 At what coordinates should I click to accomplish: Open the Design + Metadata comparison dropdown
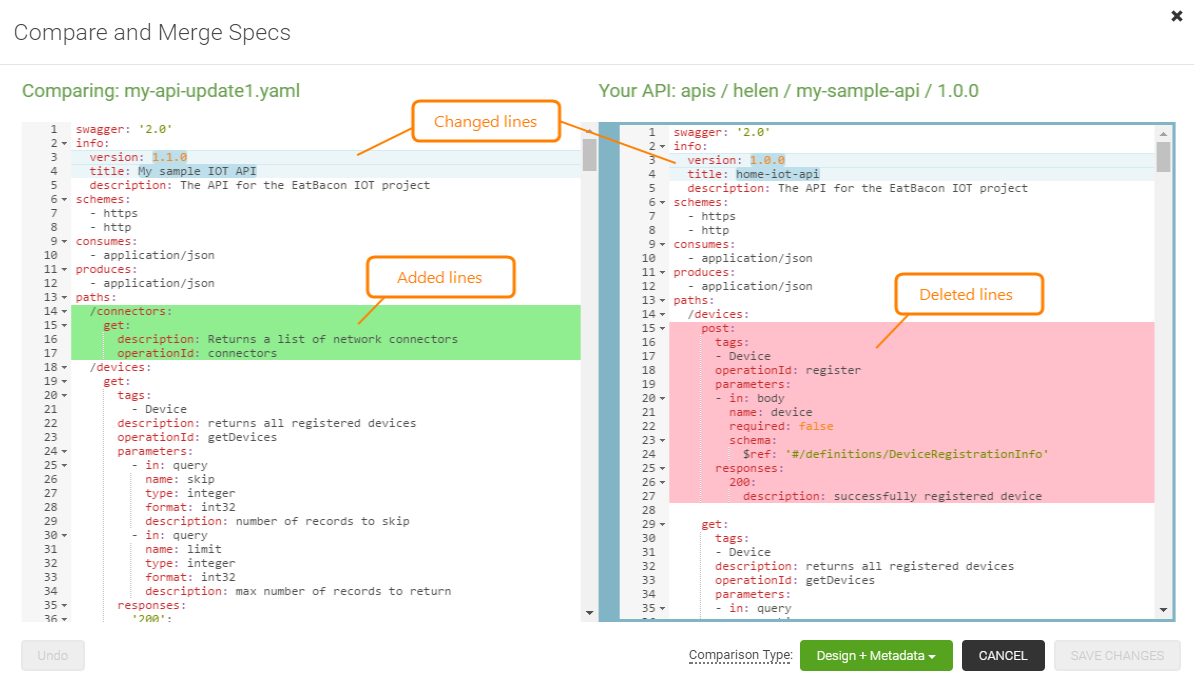(x=876, y=656)
